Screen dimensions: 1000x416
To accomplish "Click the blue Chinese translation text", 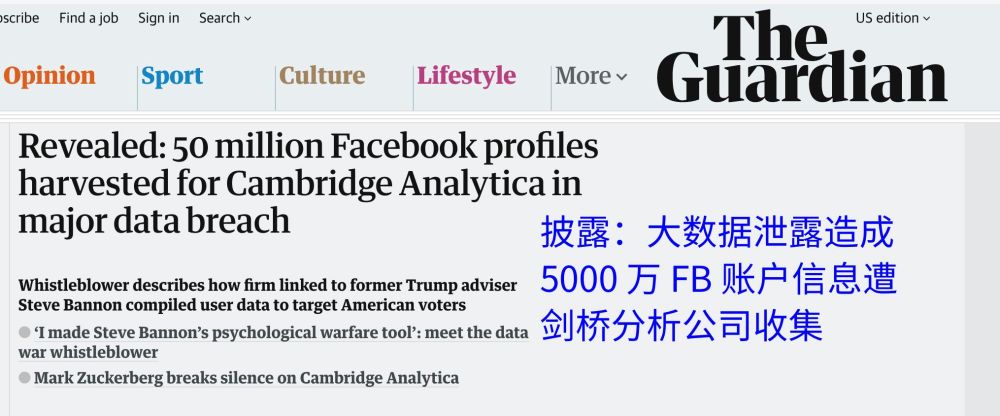I will 718,280.
